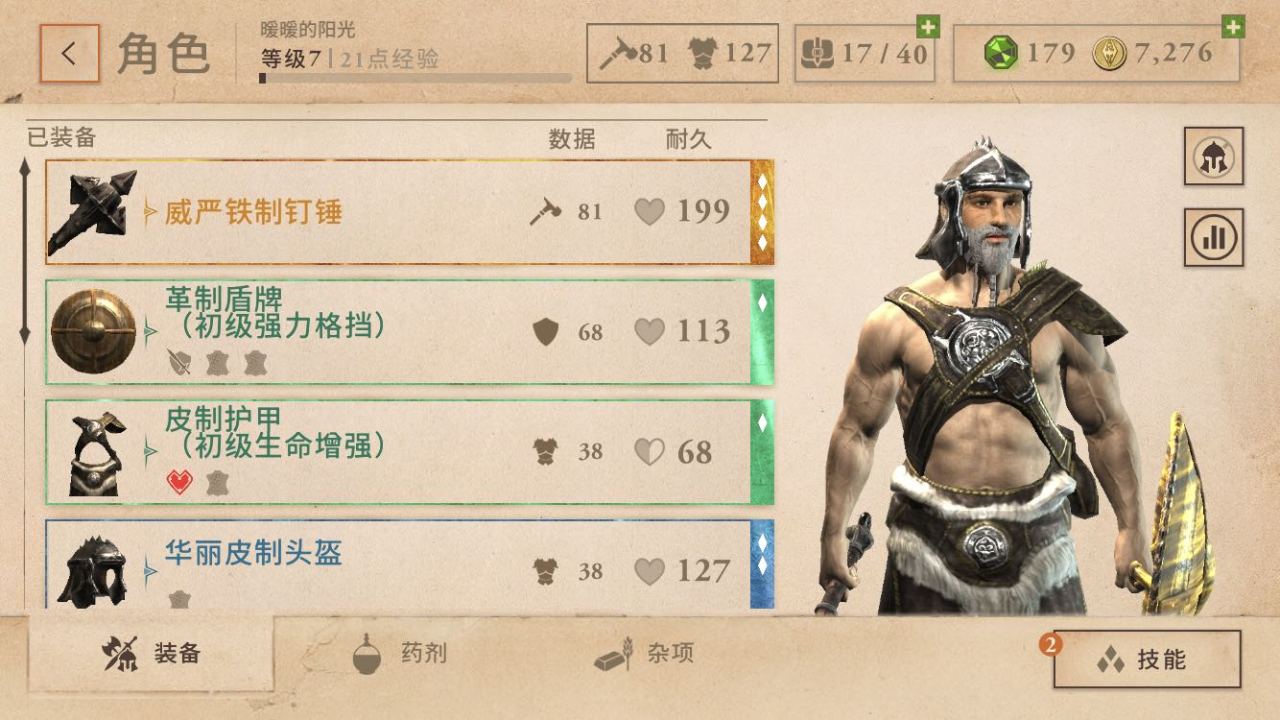Tap the green plus on inventory capacity
The width and height of the screenshot is (1280, 720).
pyautogui.click(x=928, y=27)
